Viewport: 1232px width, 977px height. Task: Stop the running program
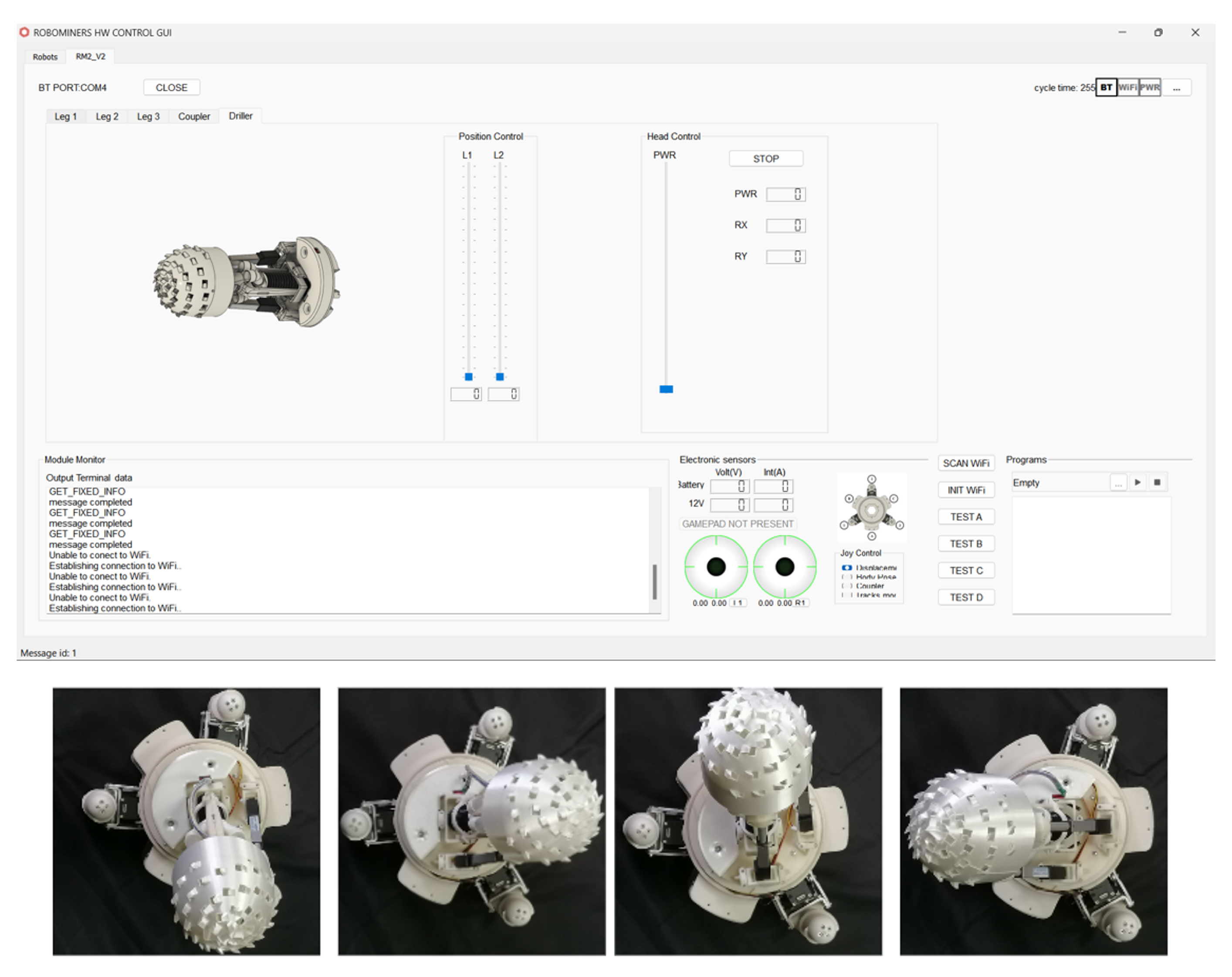click(1157, 482)
